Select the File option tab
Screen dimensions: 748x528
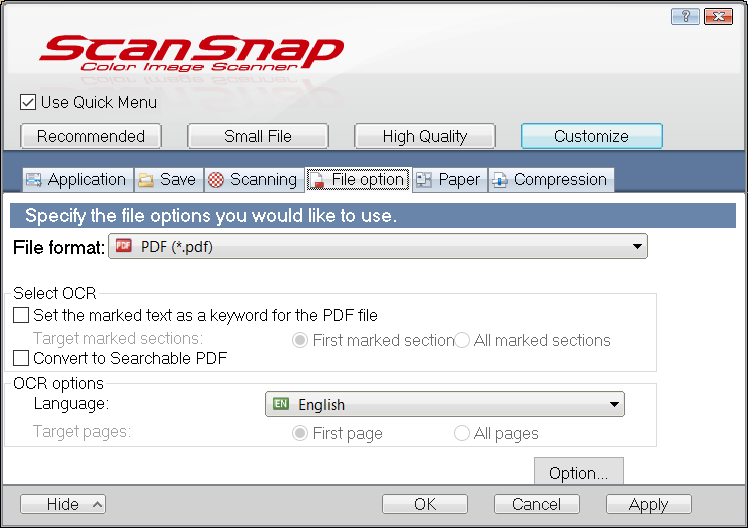tap(358, 180)
